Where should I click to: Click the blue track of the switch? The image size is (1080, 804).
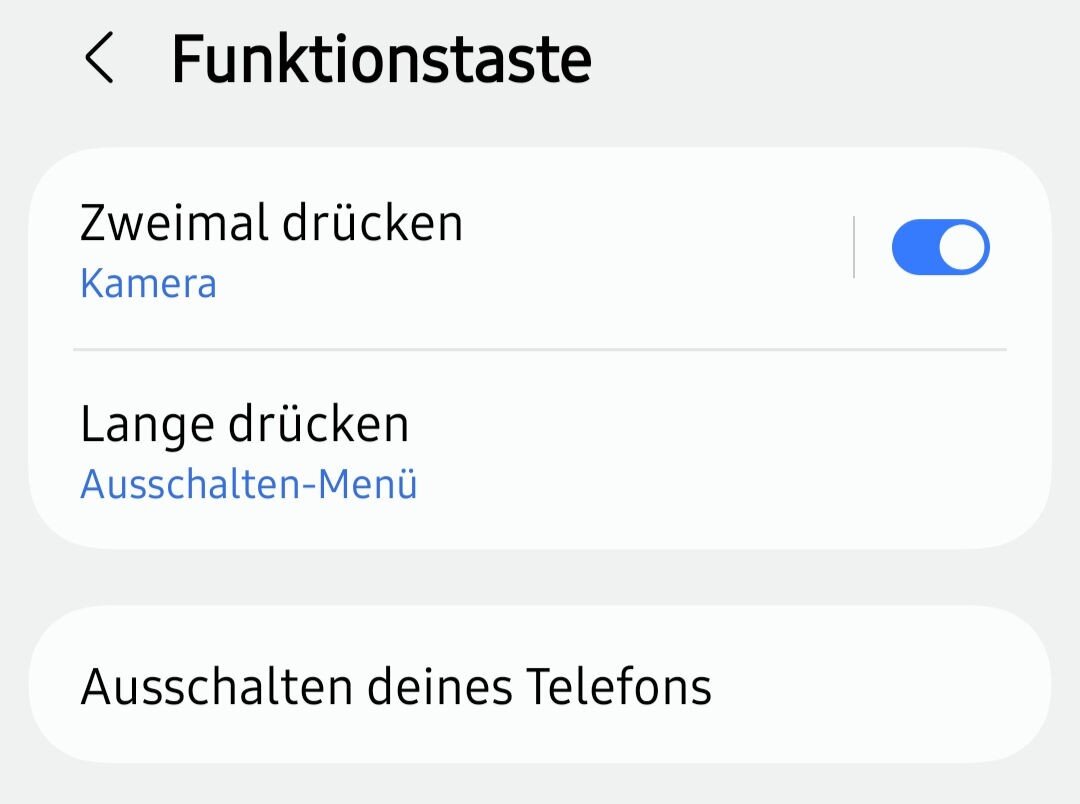coord(912,247)
